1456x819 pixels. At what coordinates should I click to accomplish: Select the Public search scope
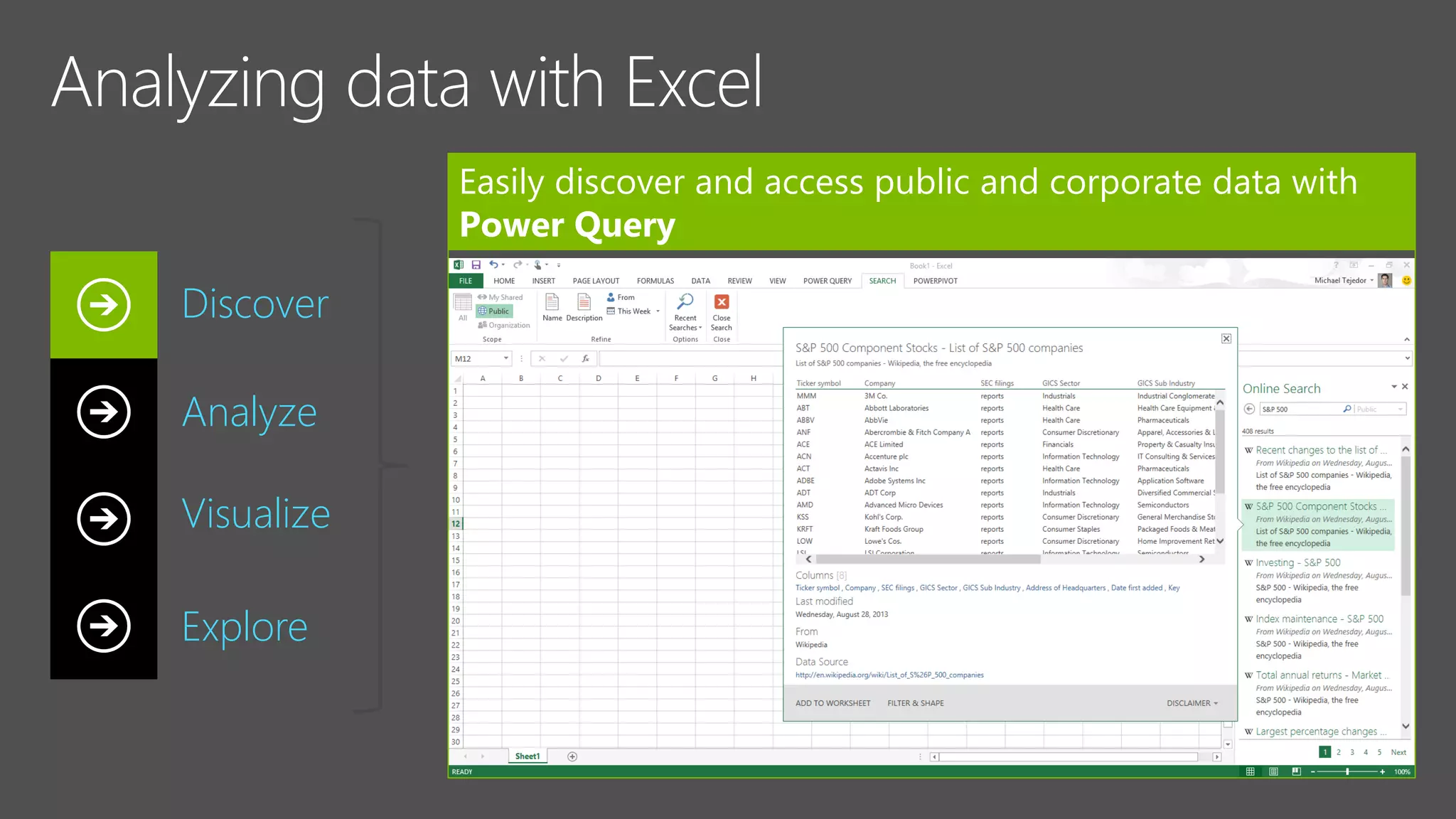pos(494,311)
